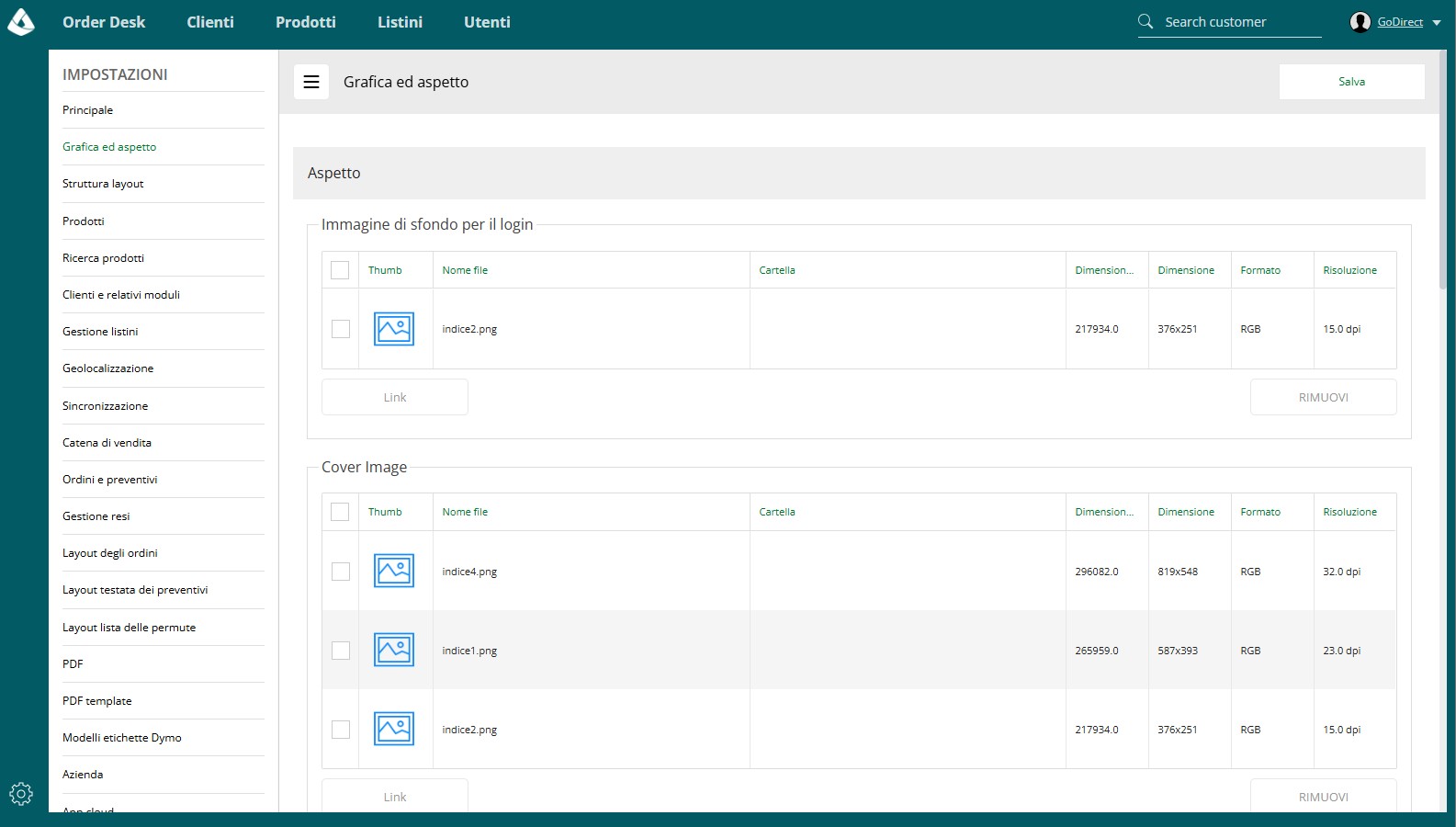Sort Cover Image table by Nome file
The image size is (1456, 827).
pos(465,512)
